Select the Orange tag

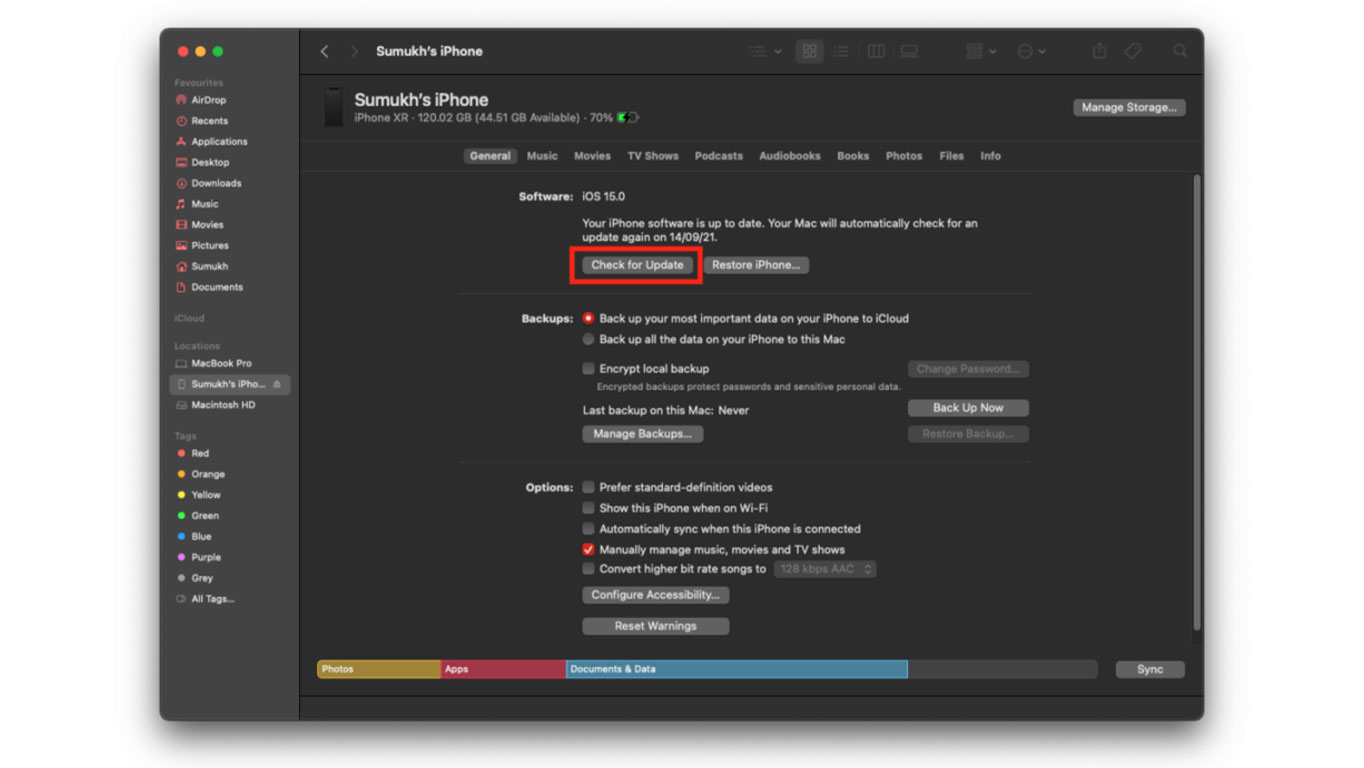[208, 474]
